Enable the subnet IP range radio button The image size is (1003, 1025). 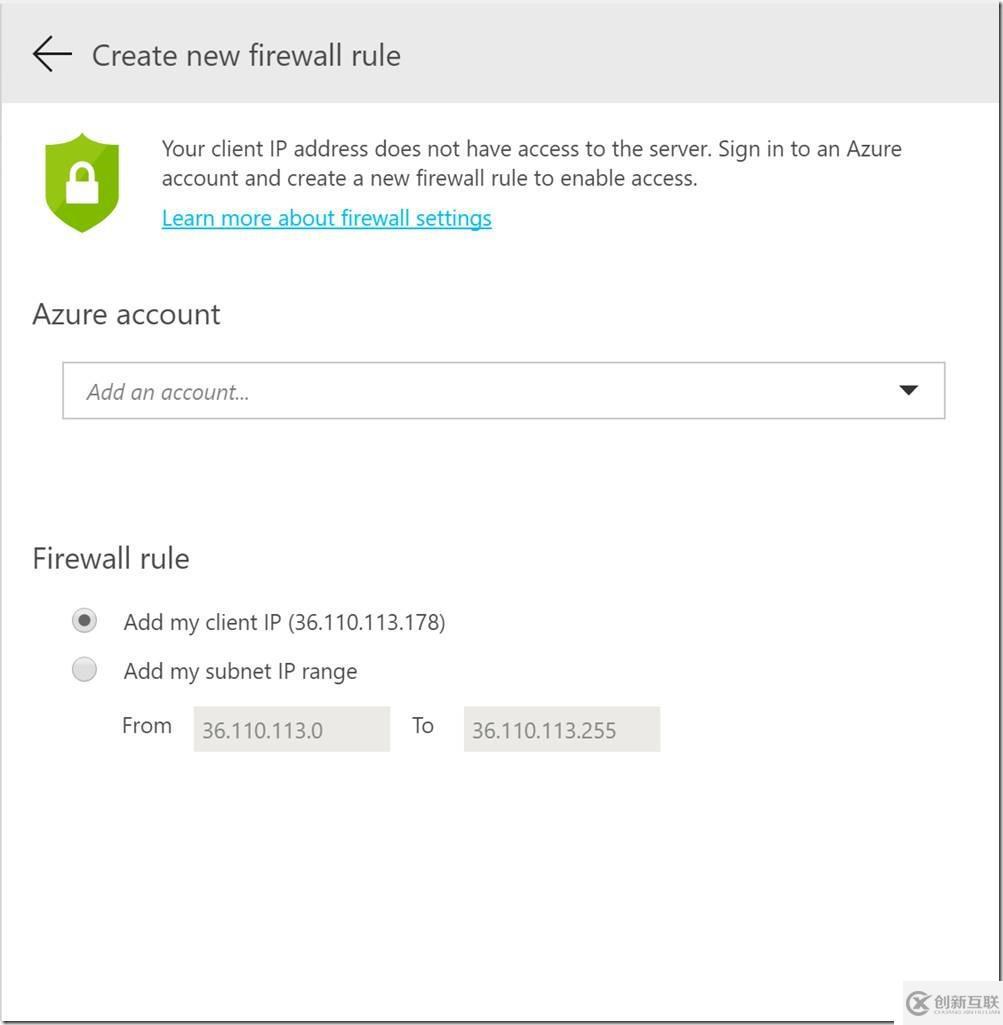coord(85,669)
